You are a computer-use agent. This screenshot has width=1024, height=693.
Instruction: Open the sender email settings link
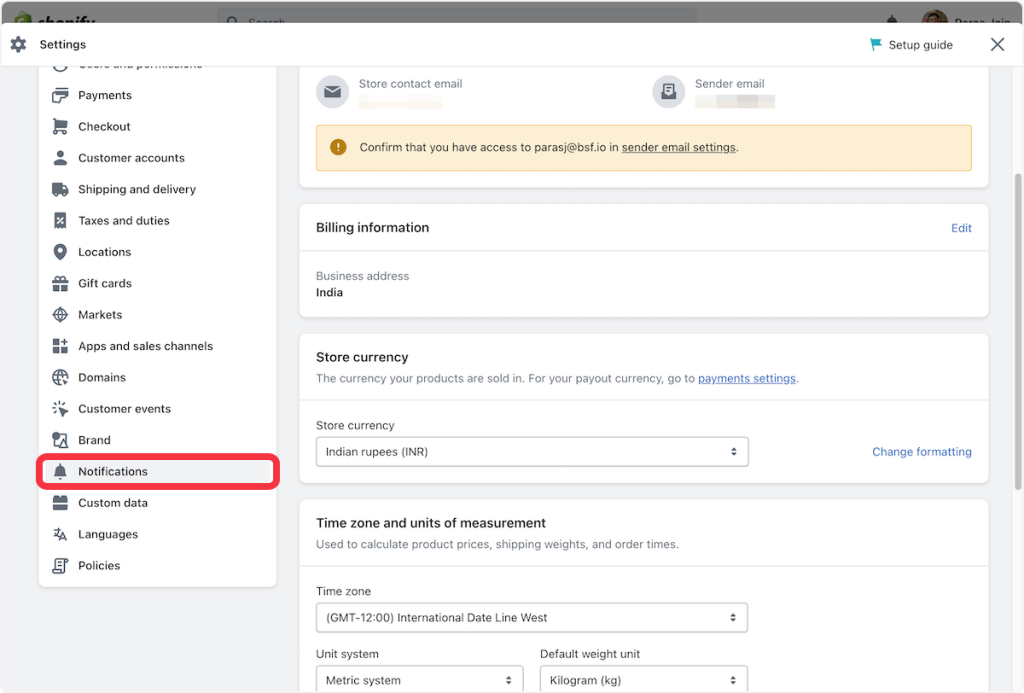678,147
